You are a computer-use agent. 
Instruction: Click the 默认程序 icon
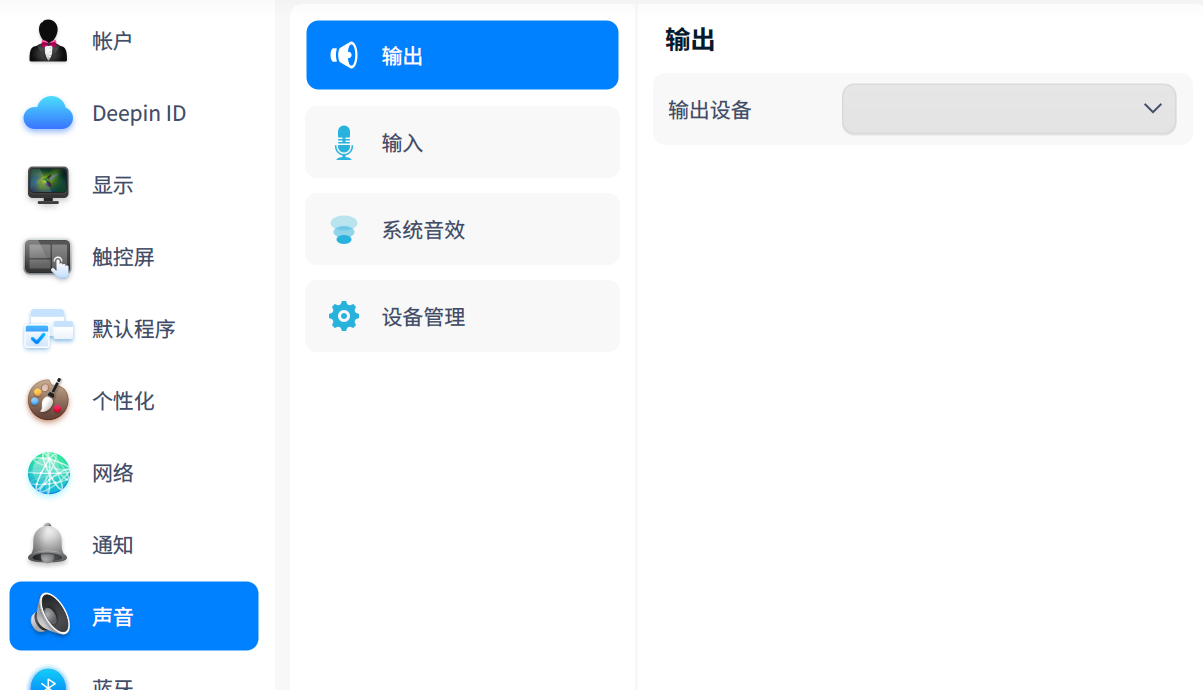[x=48, y=329]
